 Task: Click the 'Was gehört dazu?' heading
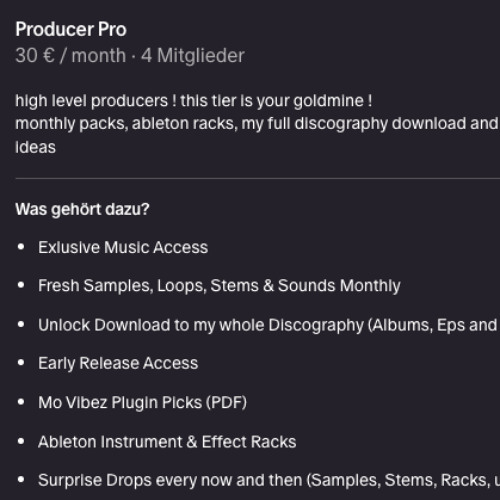tap(82, 210)
